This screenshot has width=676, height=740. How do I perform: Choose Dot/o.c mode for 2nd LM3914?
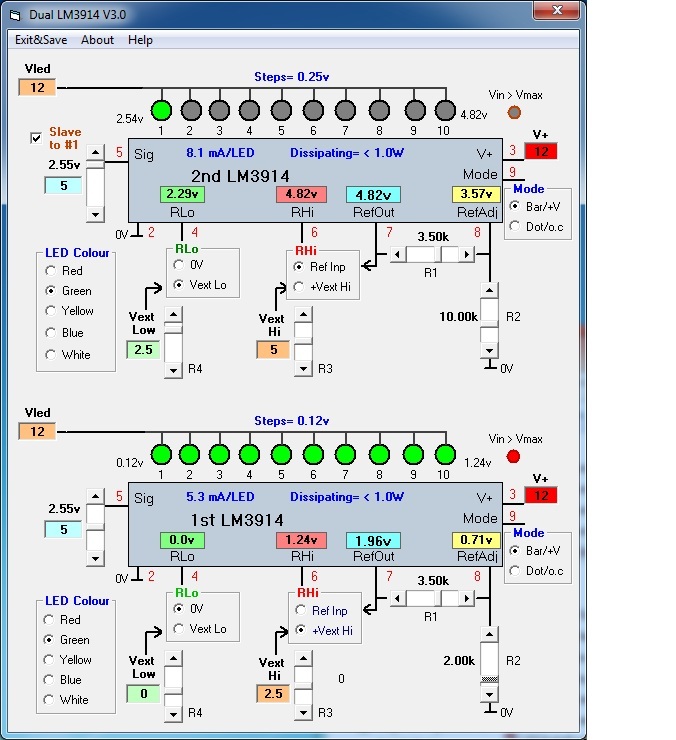pos(515,227)
